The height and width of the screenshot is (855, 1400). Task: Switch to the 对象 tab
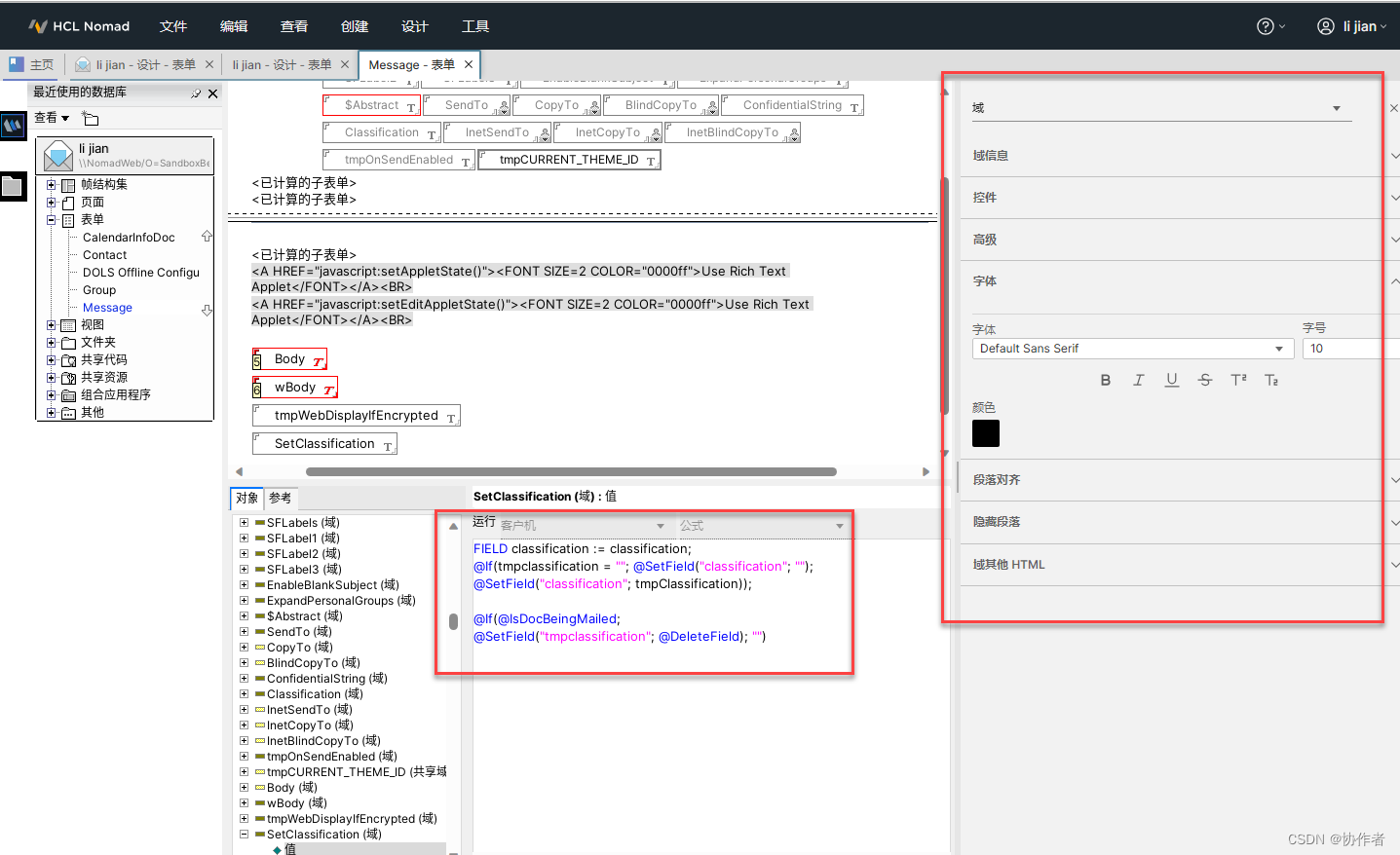[247, 499]
